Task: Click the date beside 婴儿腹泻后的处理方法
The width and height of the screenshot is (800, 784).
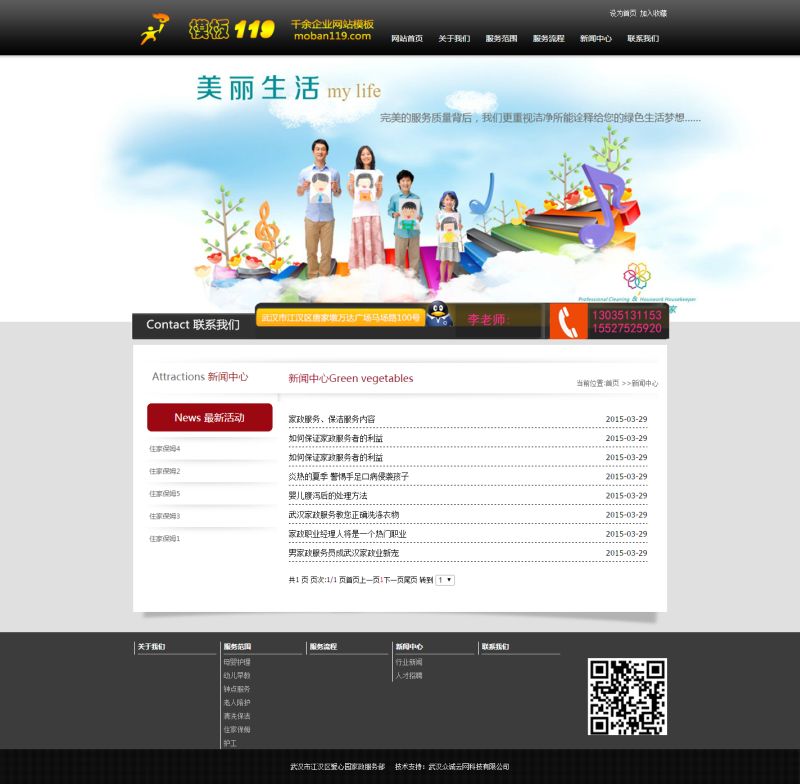Action: coord(626,496)
